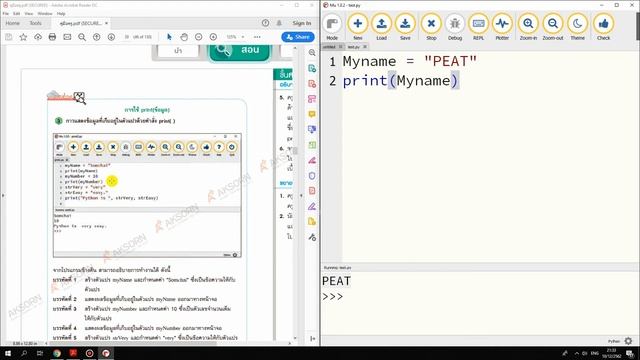Print the PDF with printer icon
The width and height of the screenshot is (640, 360).
click(x=52, y=37)
